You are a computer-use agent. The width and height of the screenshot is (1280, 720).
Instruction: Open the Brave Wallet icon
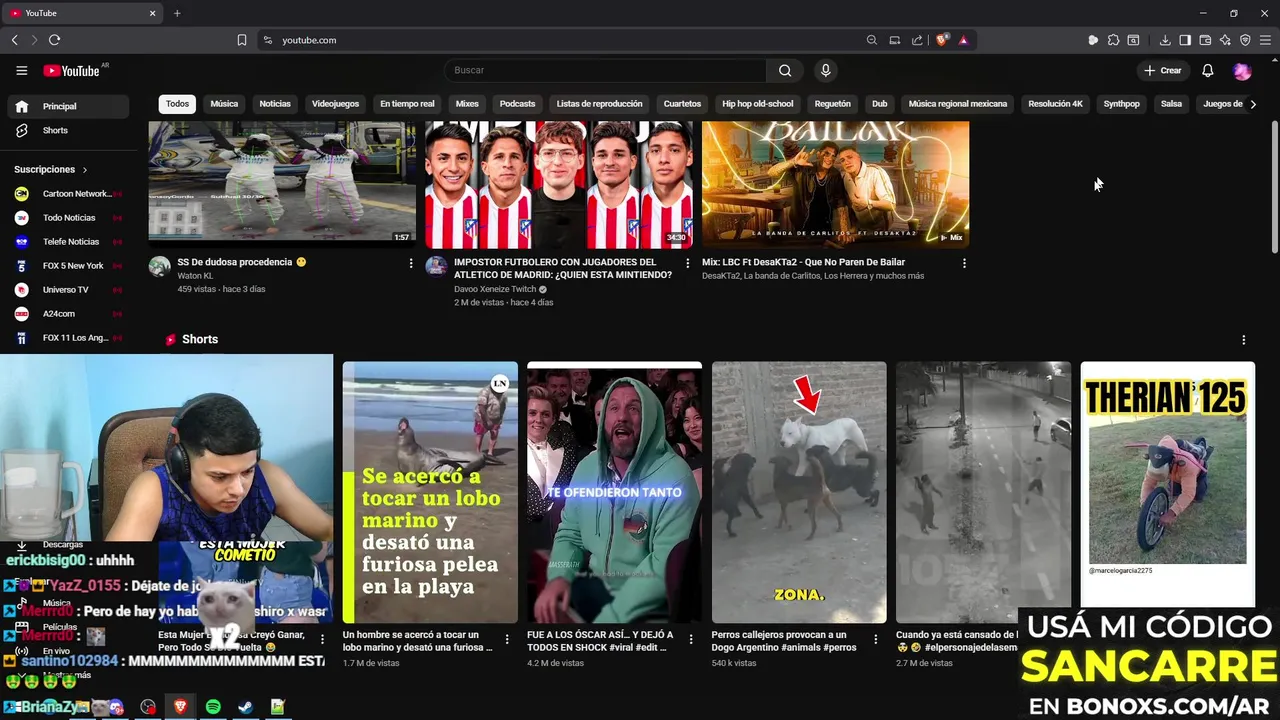click(1205, 40)
